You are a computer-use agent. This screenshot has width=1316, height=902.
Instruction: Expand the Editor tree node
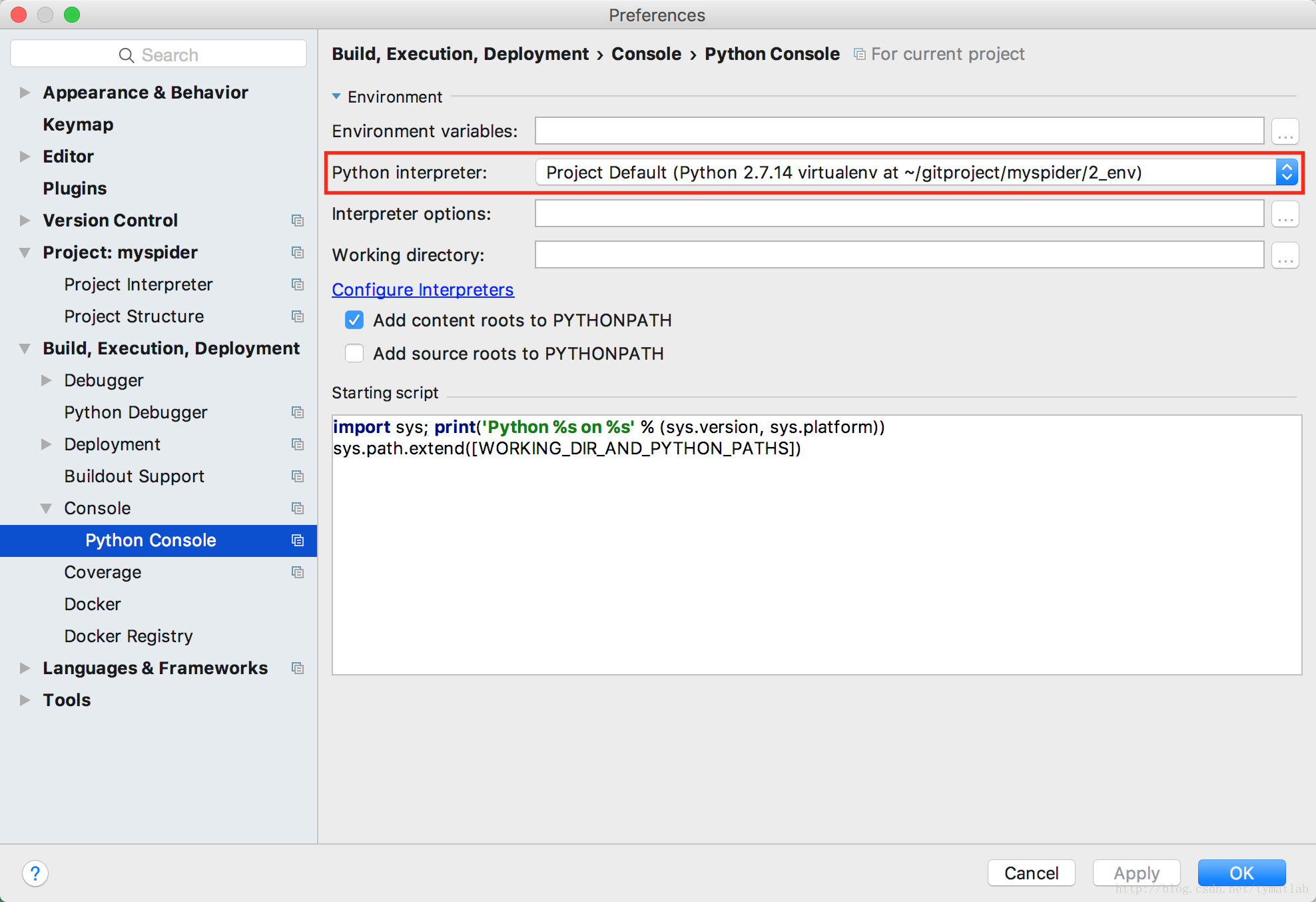[x=25, y=157]
